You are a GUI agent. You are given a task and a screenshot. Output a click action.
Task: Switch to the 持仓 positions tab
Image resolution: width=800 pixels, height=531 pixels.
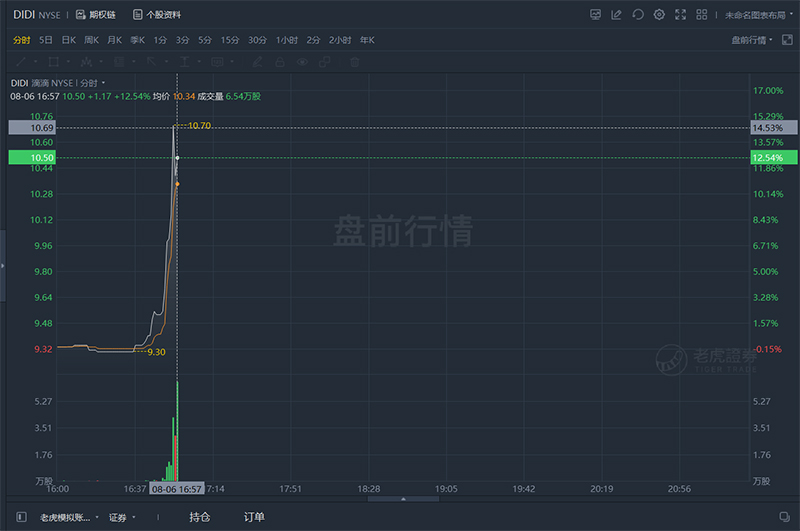(199, 517)
